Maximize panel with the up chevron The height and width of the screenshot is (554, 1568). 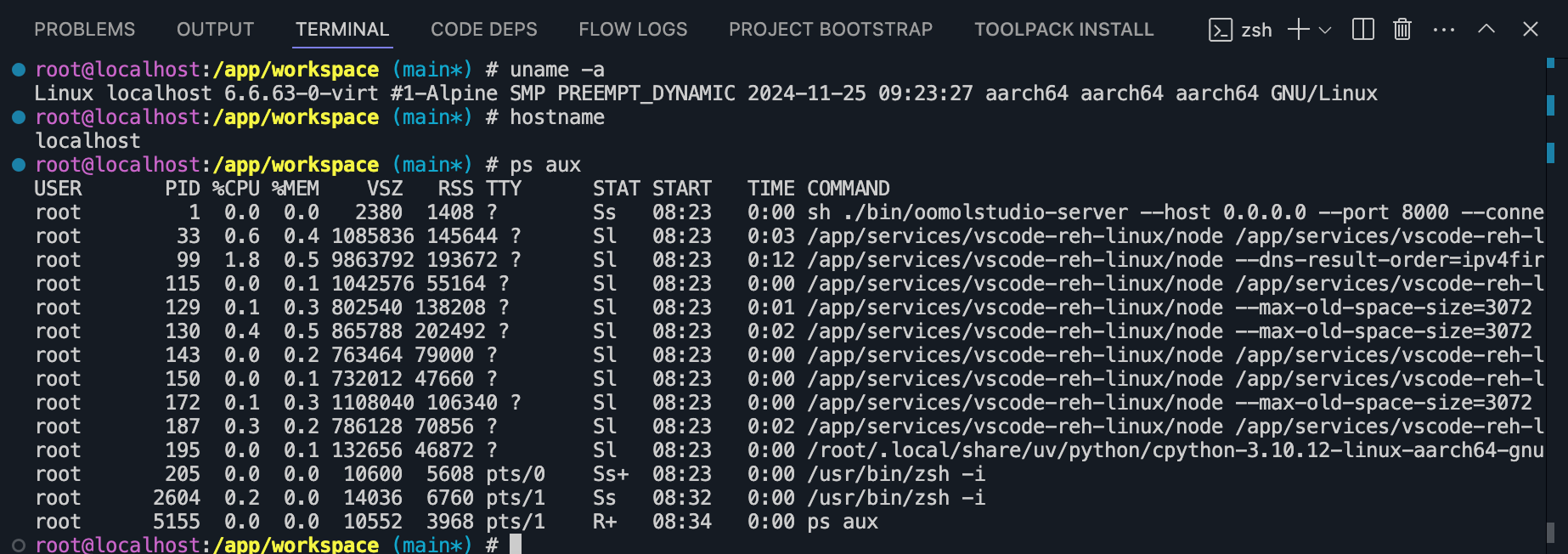(x=1486, y=30)
